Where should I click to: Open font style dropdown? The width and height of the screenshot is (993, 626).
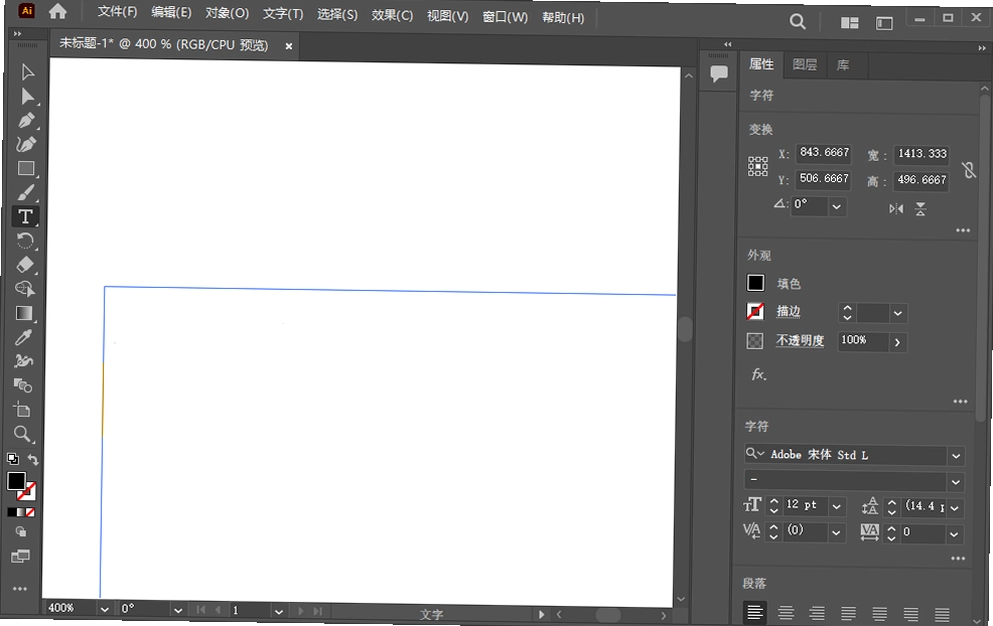(955, 482)
